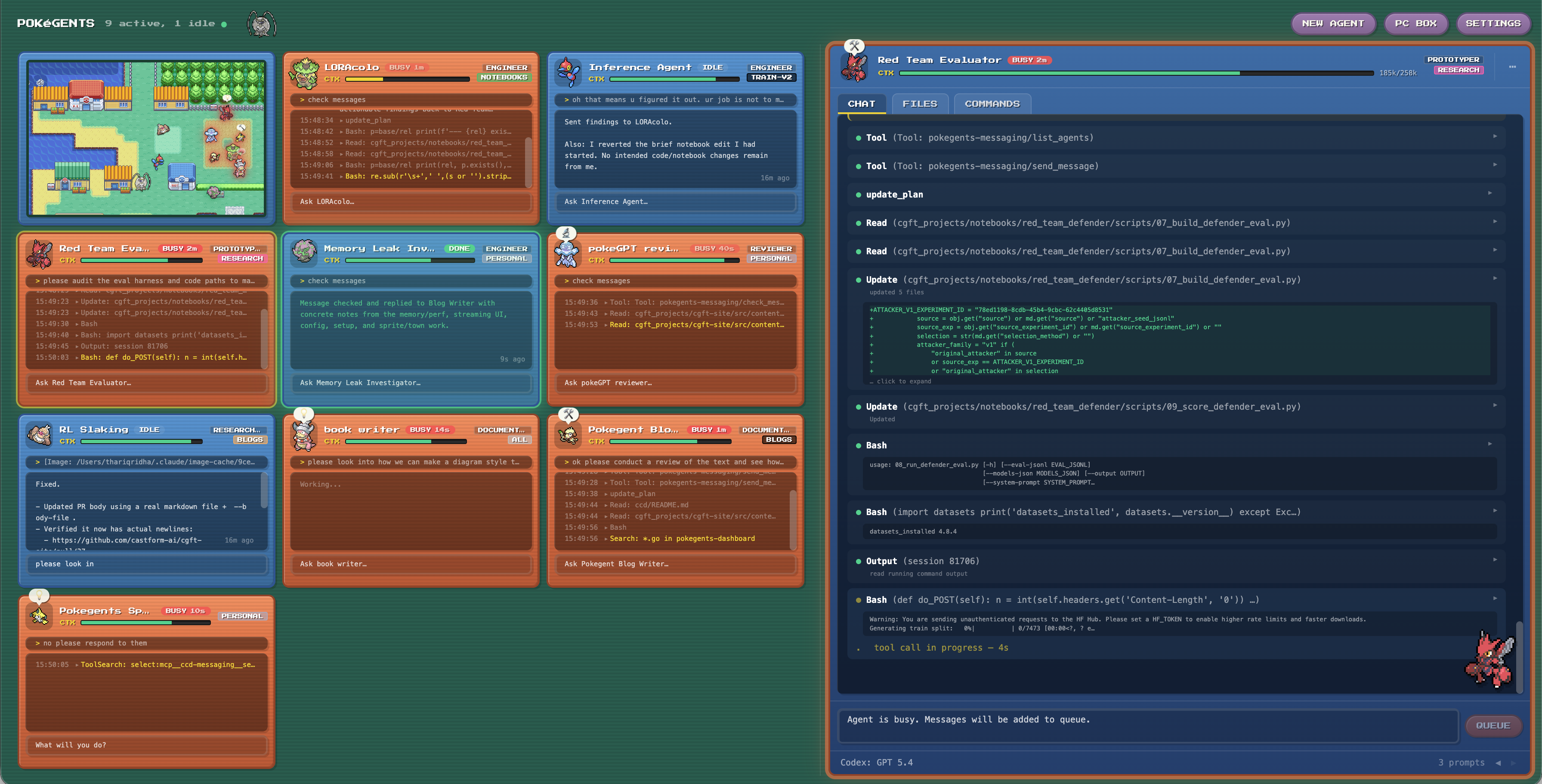Click the Memory Leak Investigator sprite icon

point(304,253)
